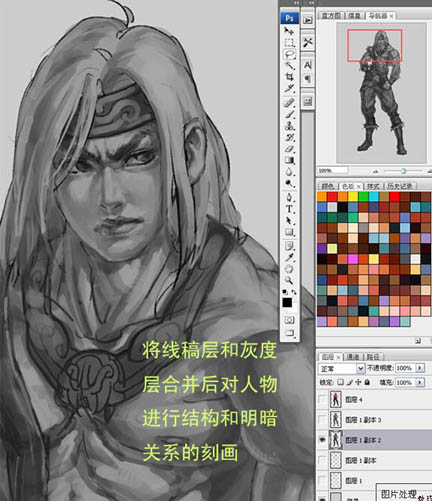Select the Clone Stamp tool
Viewport: 432px width, 501px height.
pyautogui.click(x=289, y=126)
